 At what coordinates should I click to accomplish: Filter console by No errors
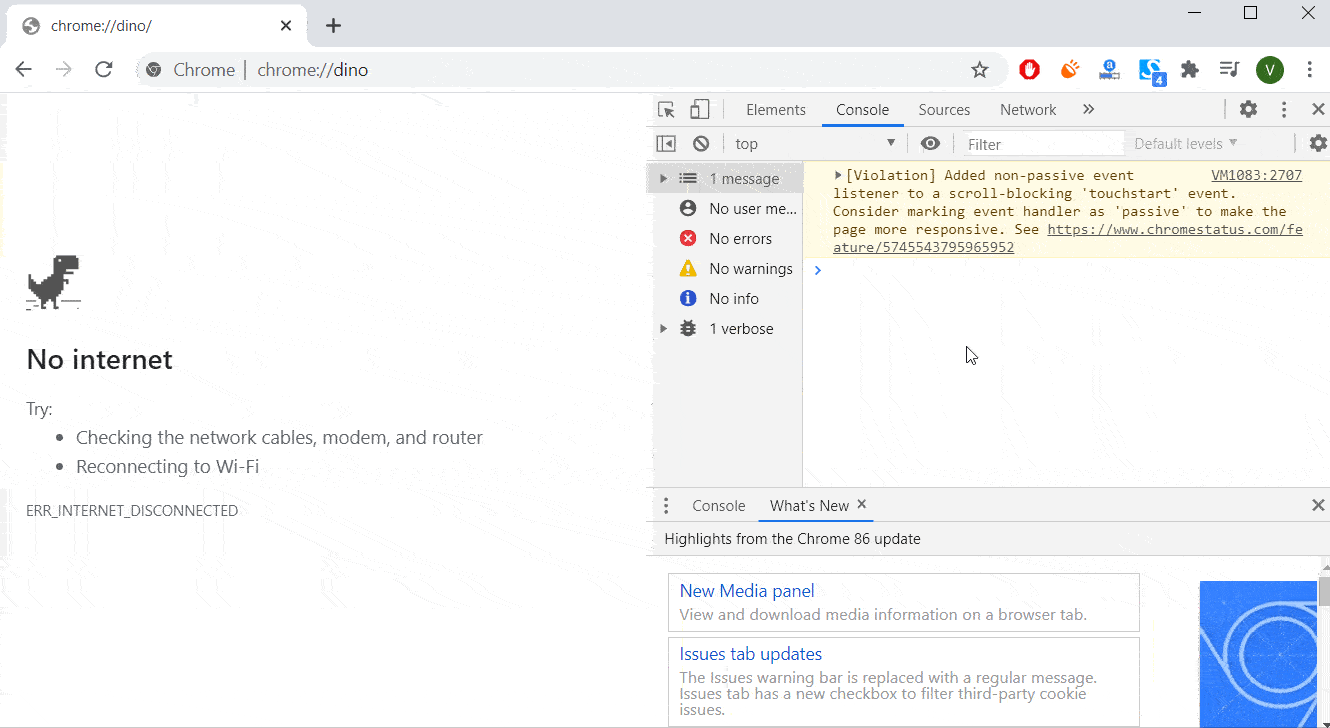pos(728,239)
